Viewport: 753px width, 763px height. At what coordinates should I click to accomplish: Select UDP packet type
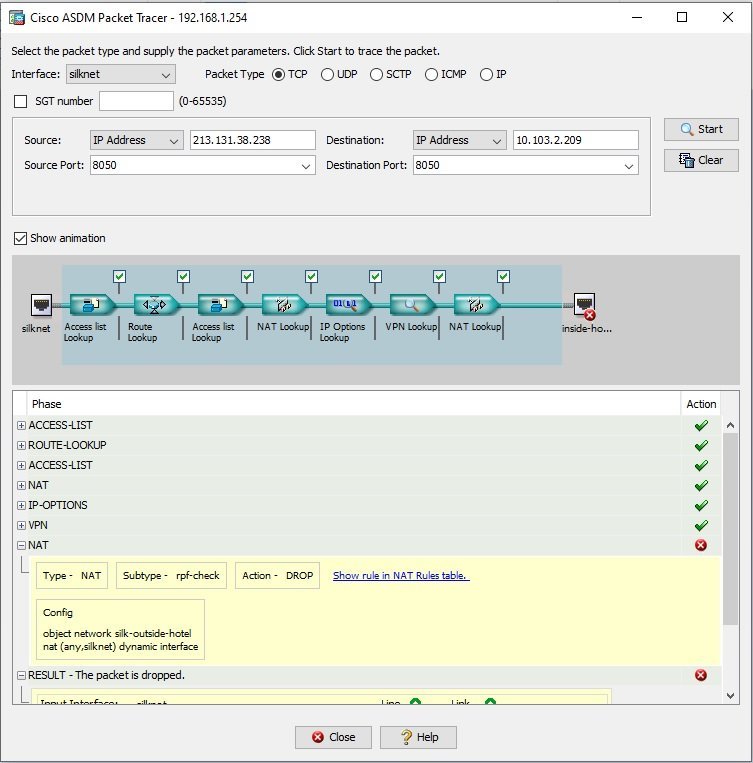pos(327,74)
